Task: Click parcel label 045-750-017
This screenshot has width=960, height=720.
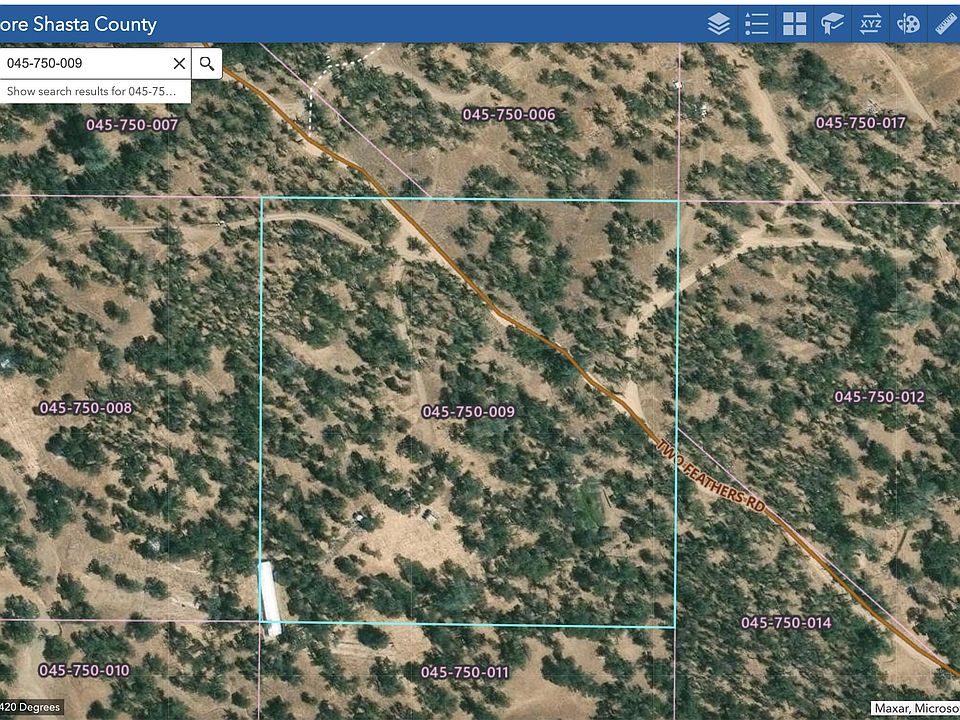Action: (x=860, y=123)
